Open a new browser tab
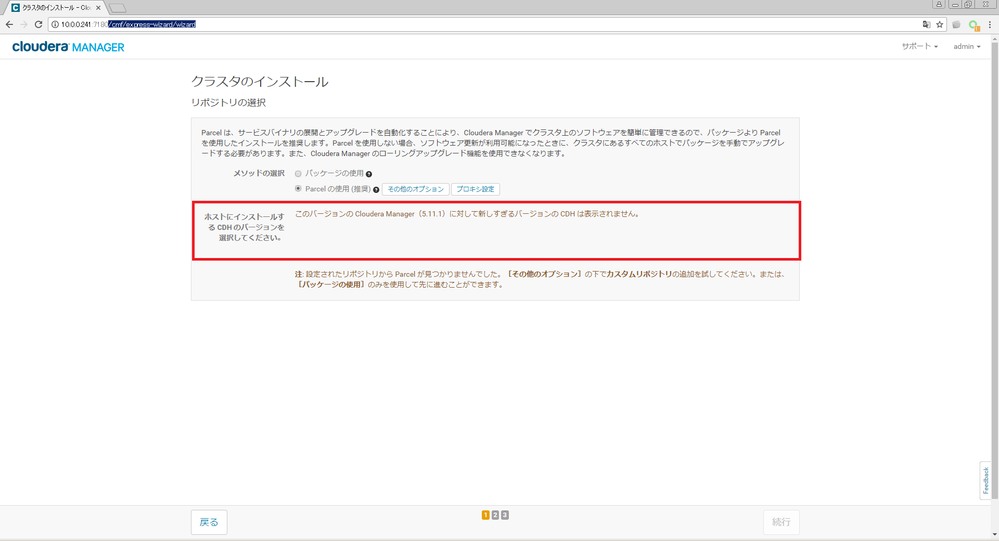The image size is (999, 541). pyautogui.click(x=117, y=8)
